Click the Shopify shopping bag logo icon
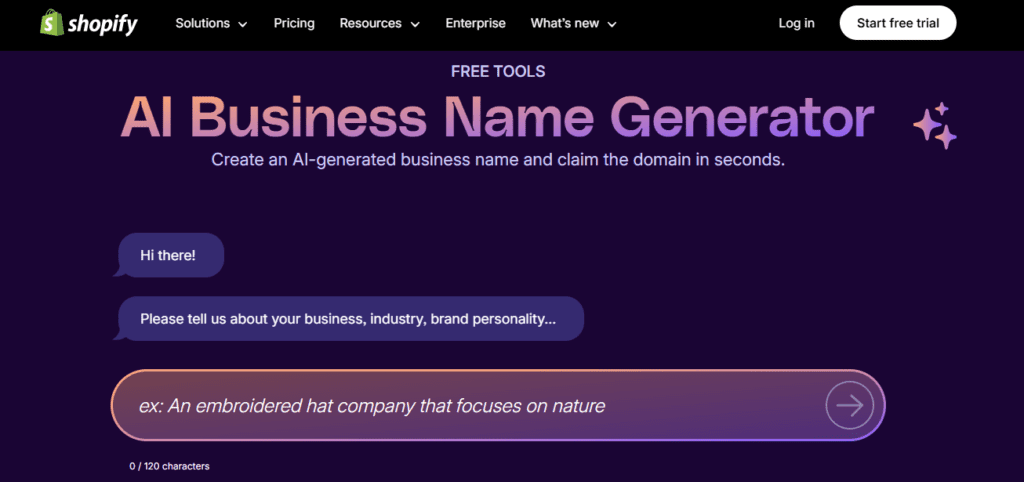 point(51,23)
